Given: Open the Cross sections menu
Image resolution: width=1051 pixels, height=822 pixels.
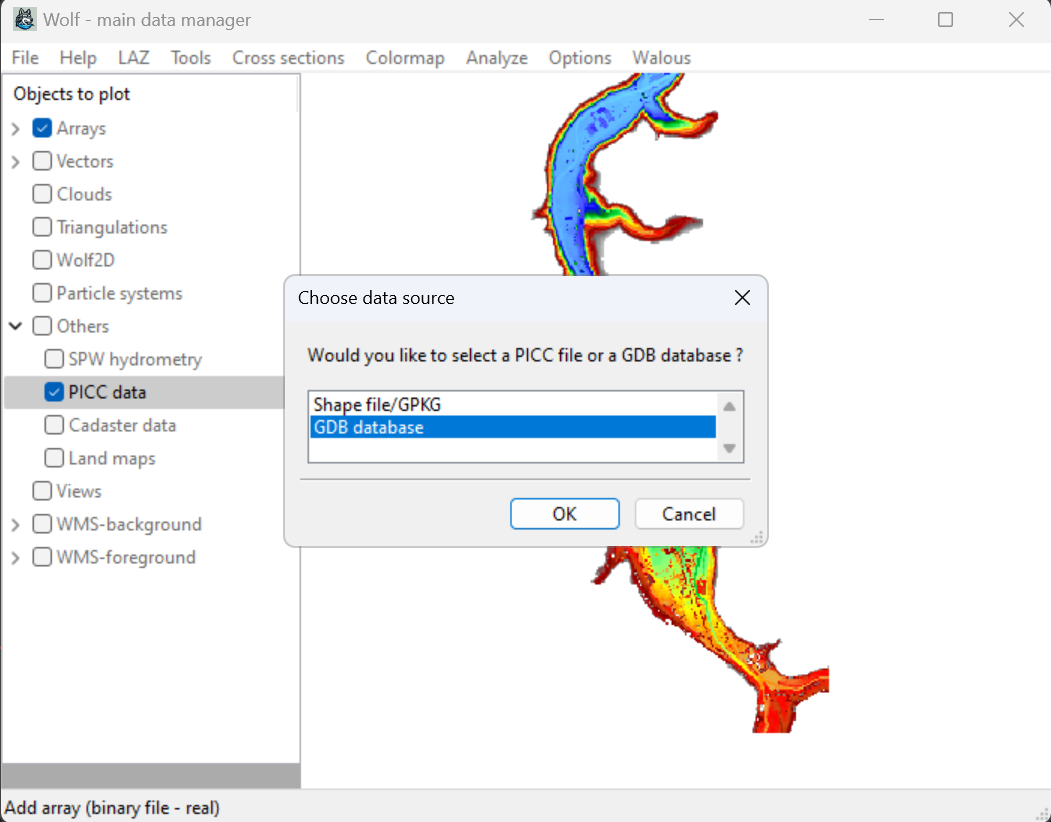Looking at the screenshot, I should 288,58.
